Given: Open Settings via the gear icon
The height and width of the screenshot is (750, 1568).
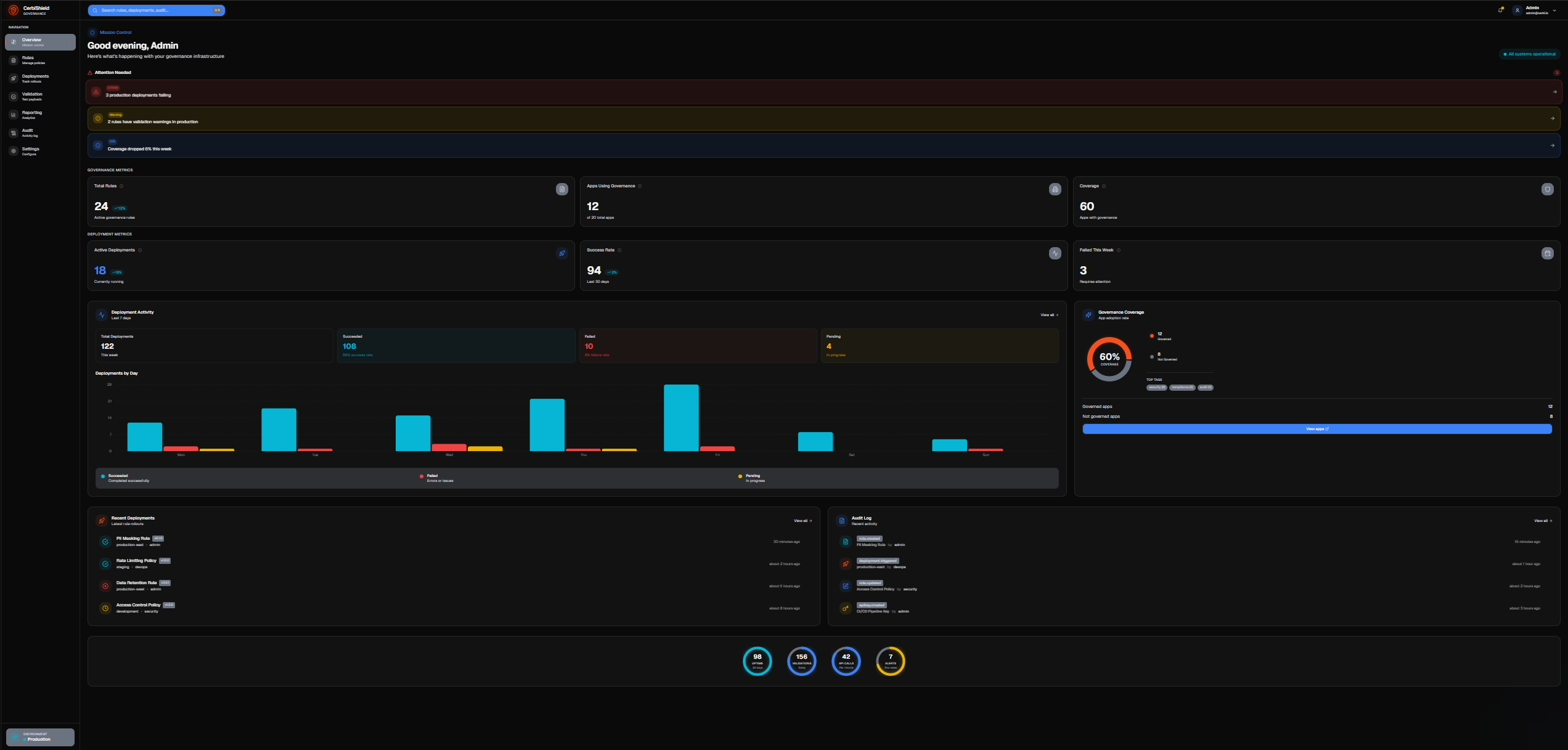Looking at the screenshot, I should (x=13, y=150).
